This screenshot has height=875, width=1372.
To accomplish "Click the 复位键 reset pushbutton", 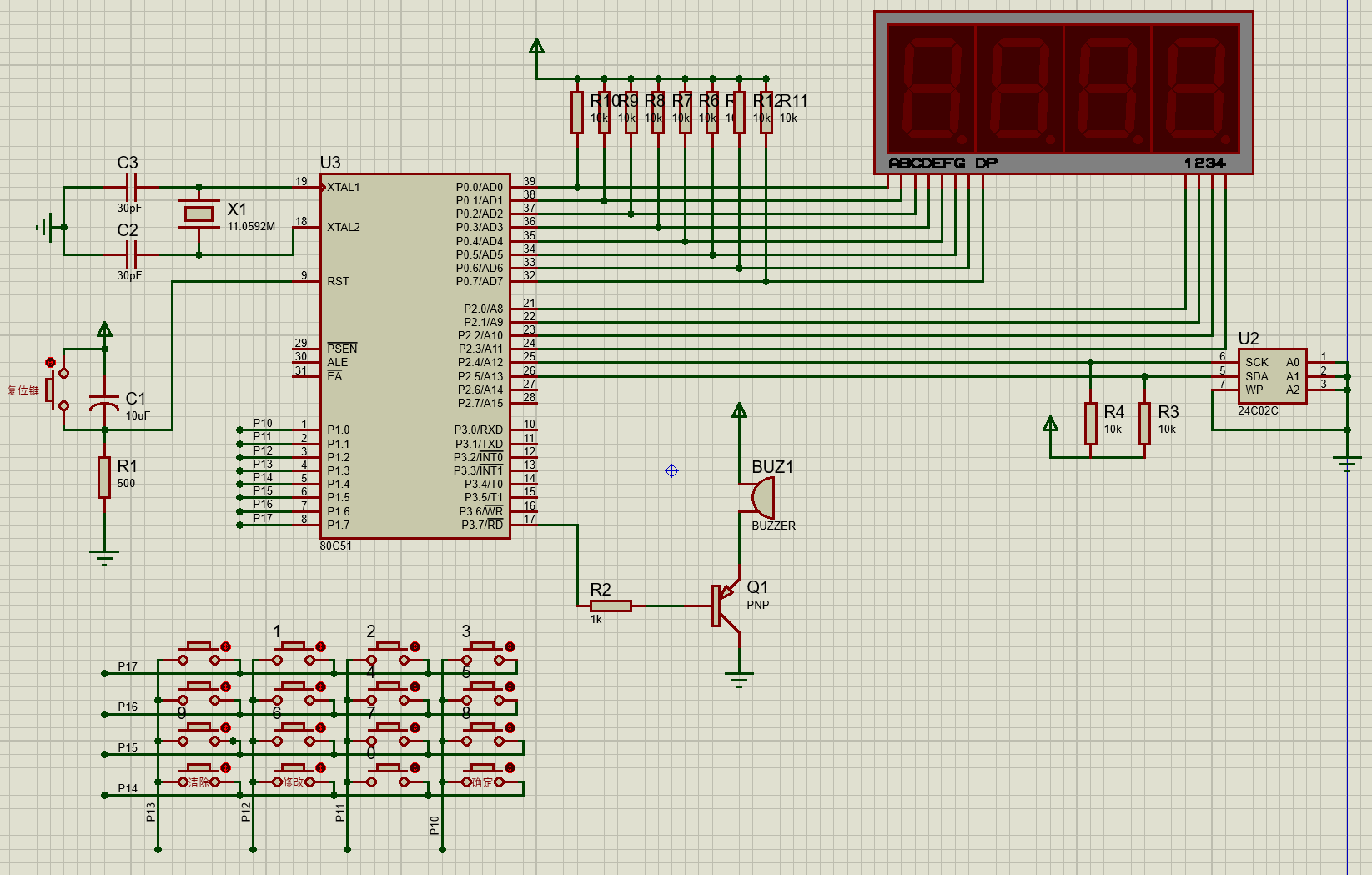I will coord(57,388).
